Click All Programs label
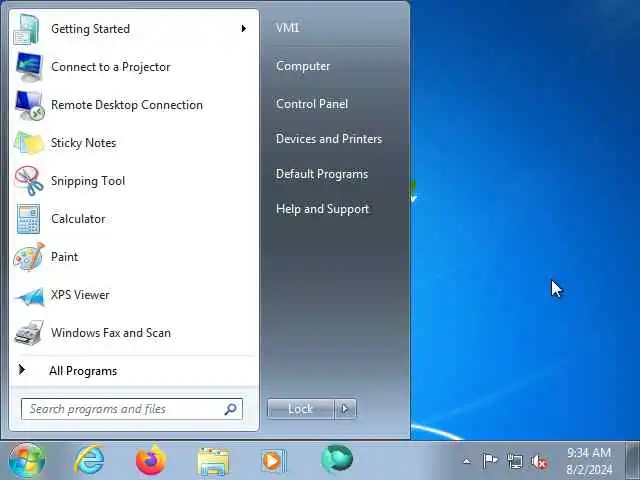 (83, 371)
